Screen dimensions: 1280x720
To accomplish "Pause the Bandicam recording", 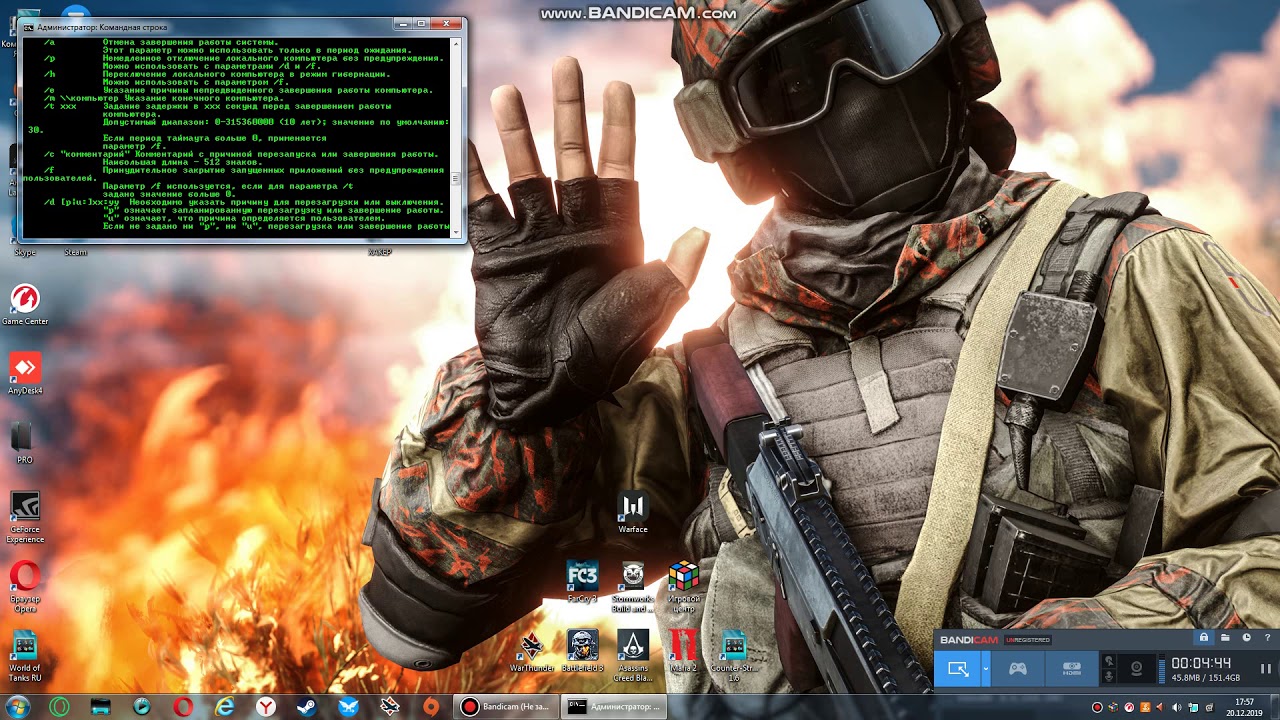I will point(1265,669).
